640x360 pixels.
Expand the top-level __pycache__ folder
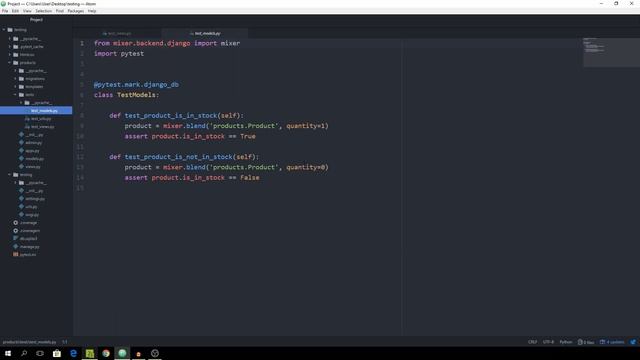pos(10,38)
